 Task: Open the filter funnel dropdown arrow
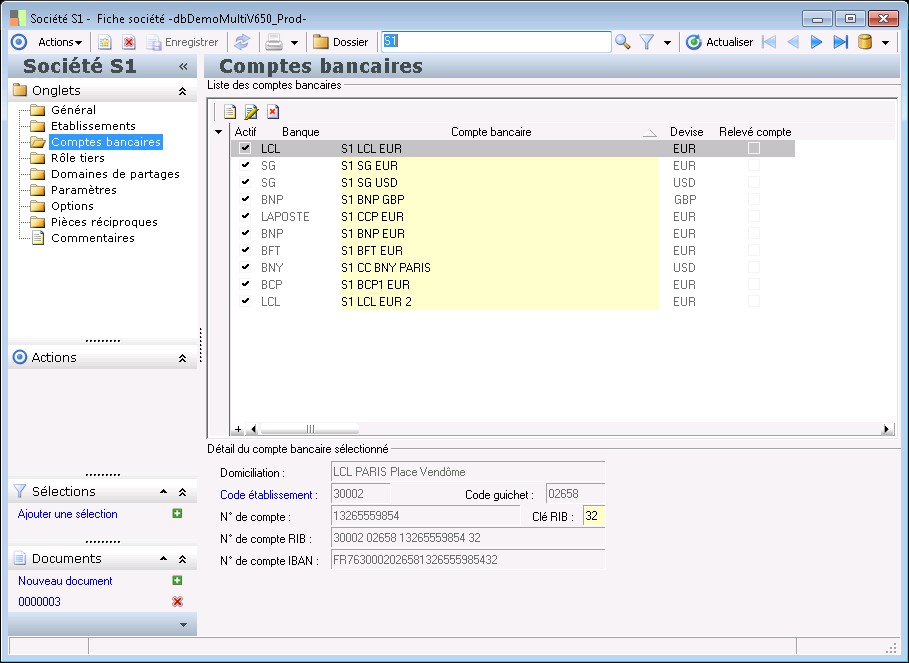point(667,43)
